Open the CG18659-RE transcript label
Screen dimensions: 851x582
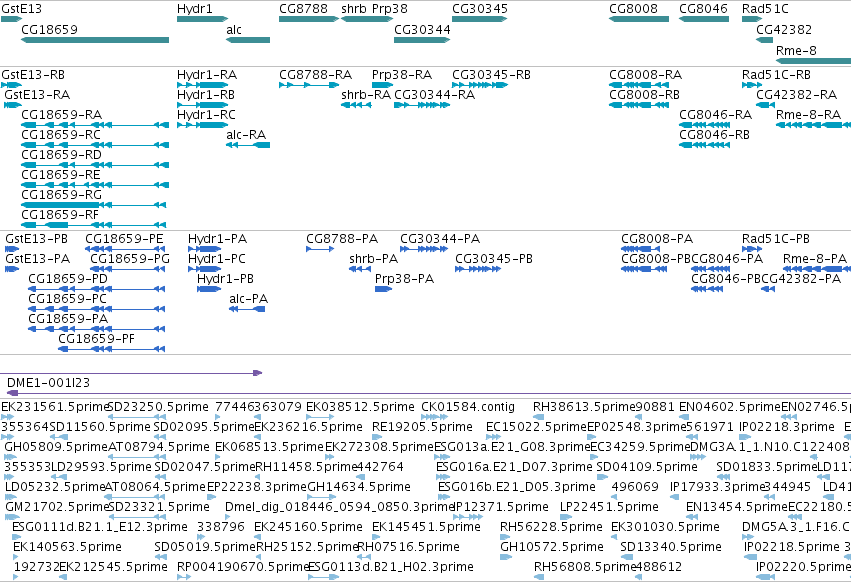(x=61, y=175)
